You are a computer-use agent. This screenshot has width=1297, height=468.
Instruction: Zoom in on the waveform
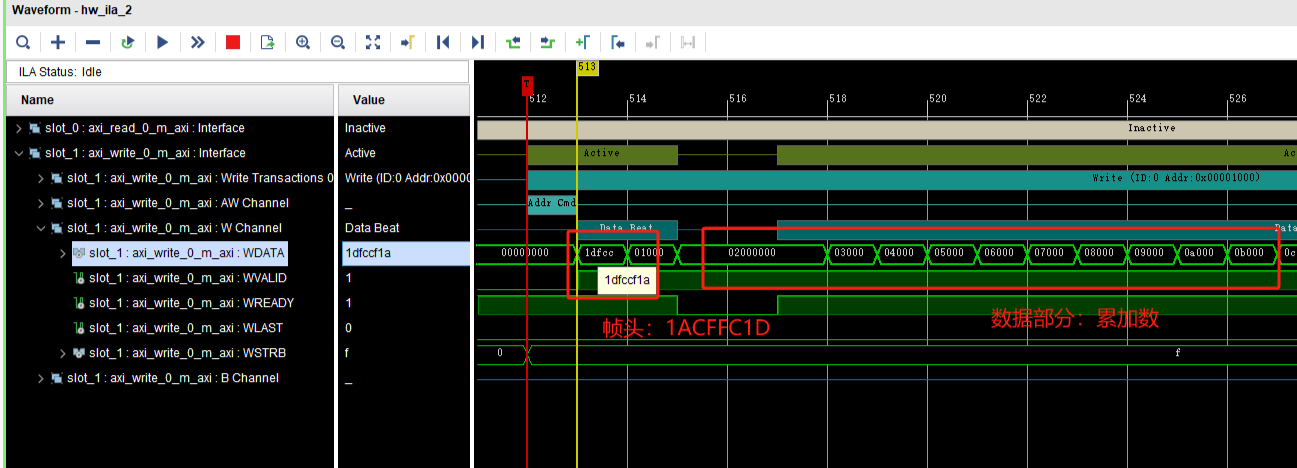point(303,42)
